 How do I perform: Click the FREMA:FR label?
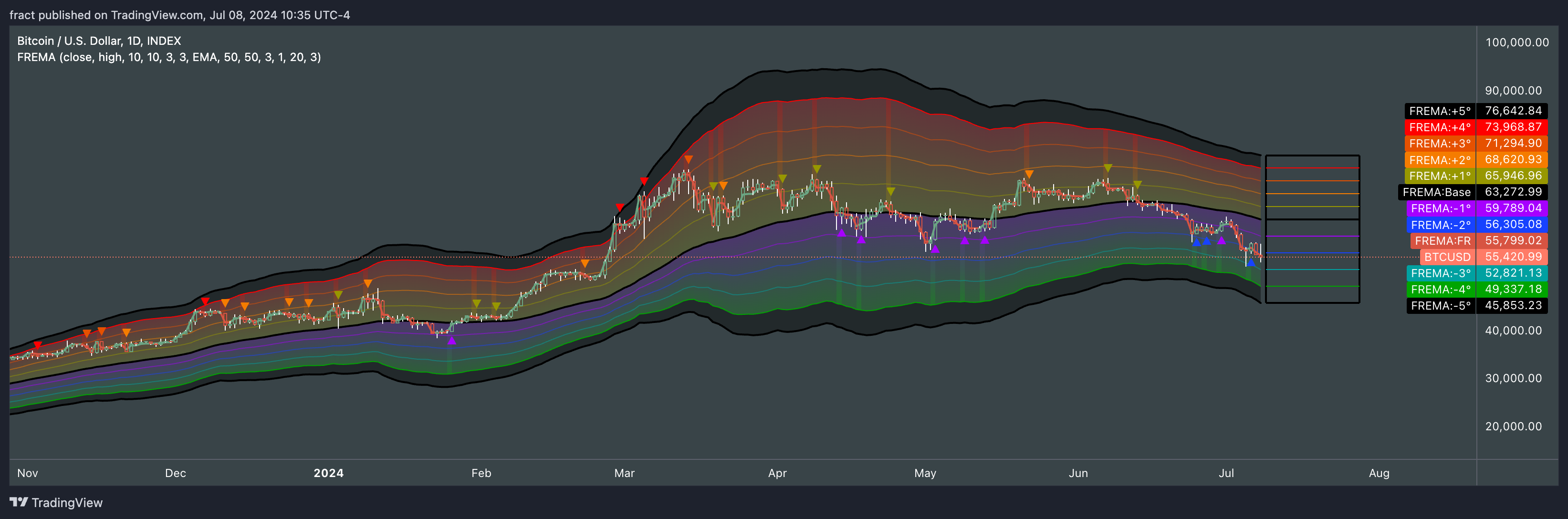[x=1443, y=241]
